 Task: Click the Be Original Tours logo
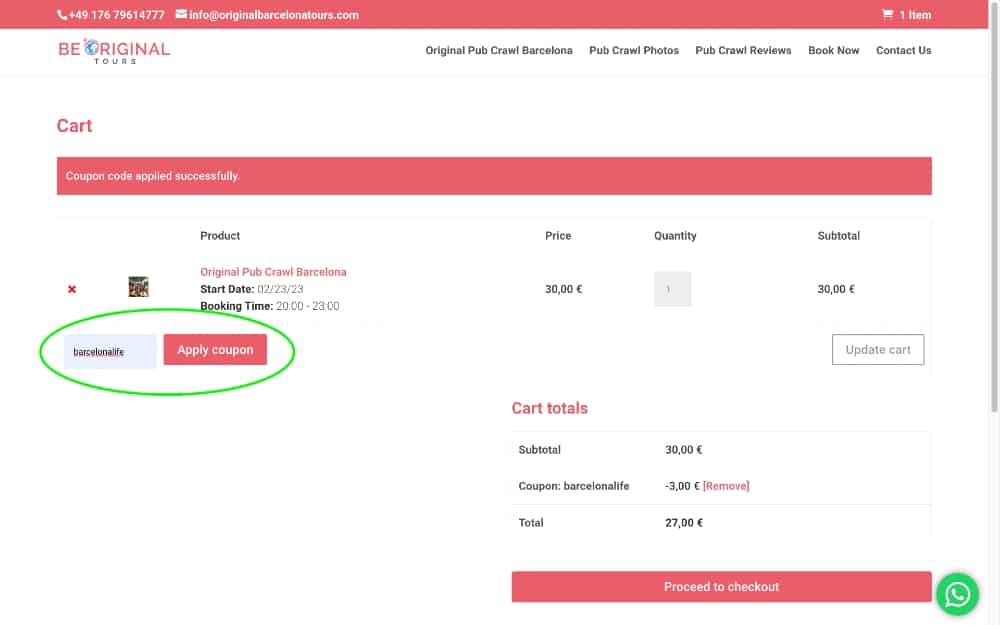pyautogui.click(x=114, y=51)
